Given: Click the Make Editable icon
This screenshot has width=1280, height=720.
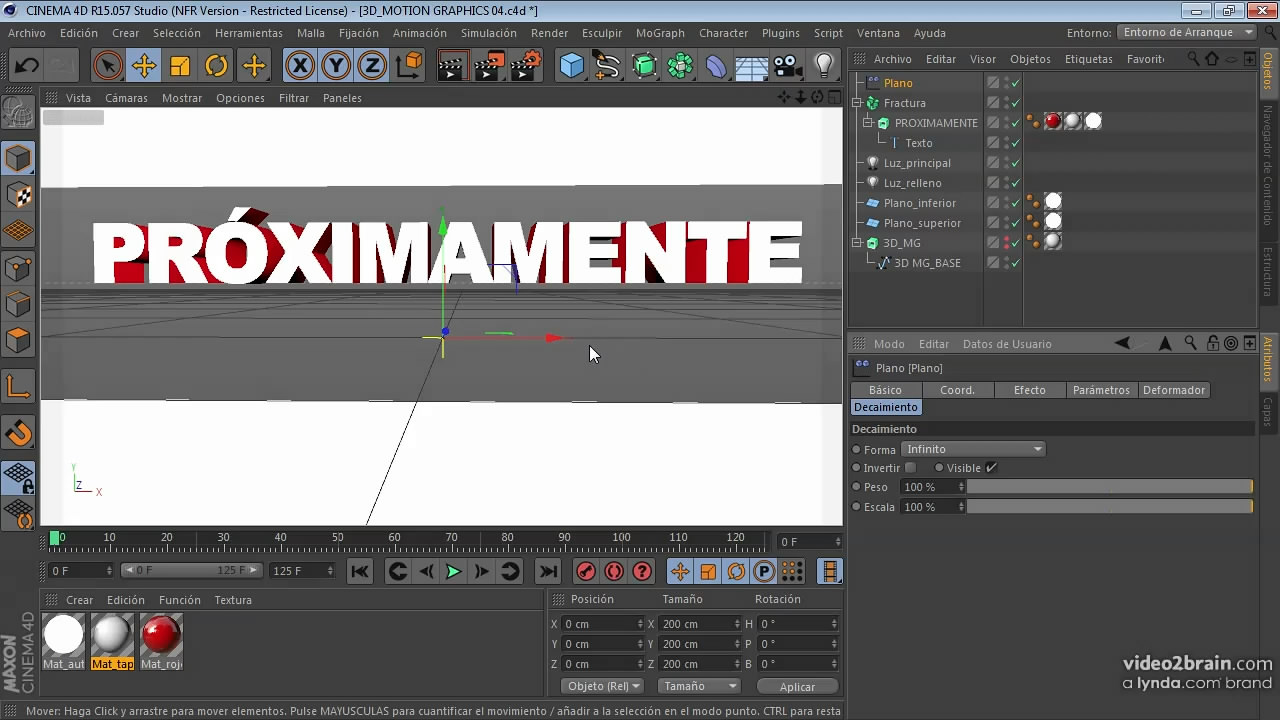Looking at the screenshot, I should click(18, 112).
